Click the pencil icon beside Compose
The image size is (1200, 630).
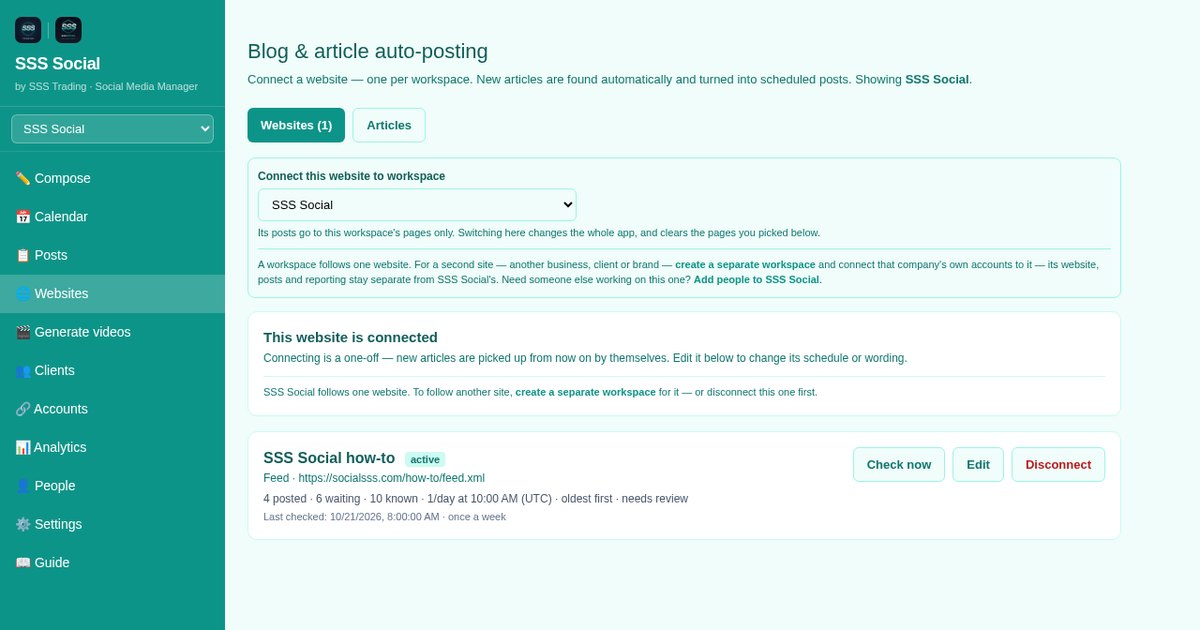tap(23, 178)
